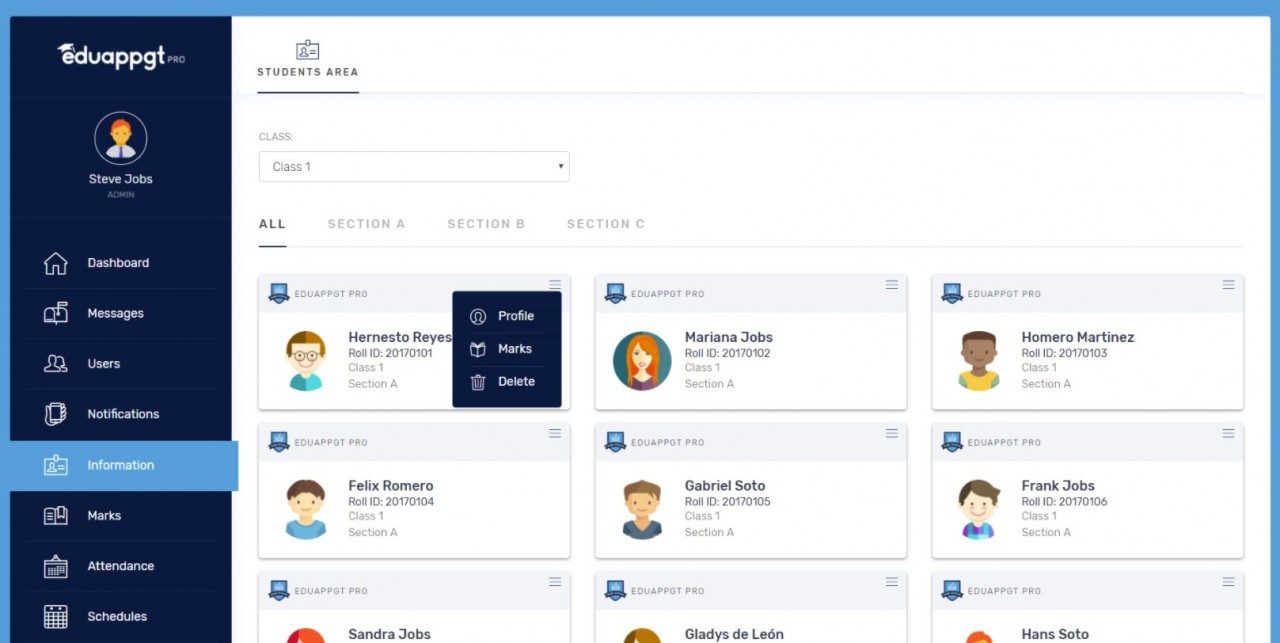Choose Delete in the student context menu
Image resolution: width=1280 pixels, height=643 pixels.
[515, 382]
